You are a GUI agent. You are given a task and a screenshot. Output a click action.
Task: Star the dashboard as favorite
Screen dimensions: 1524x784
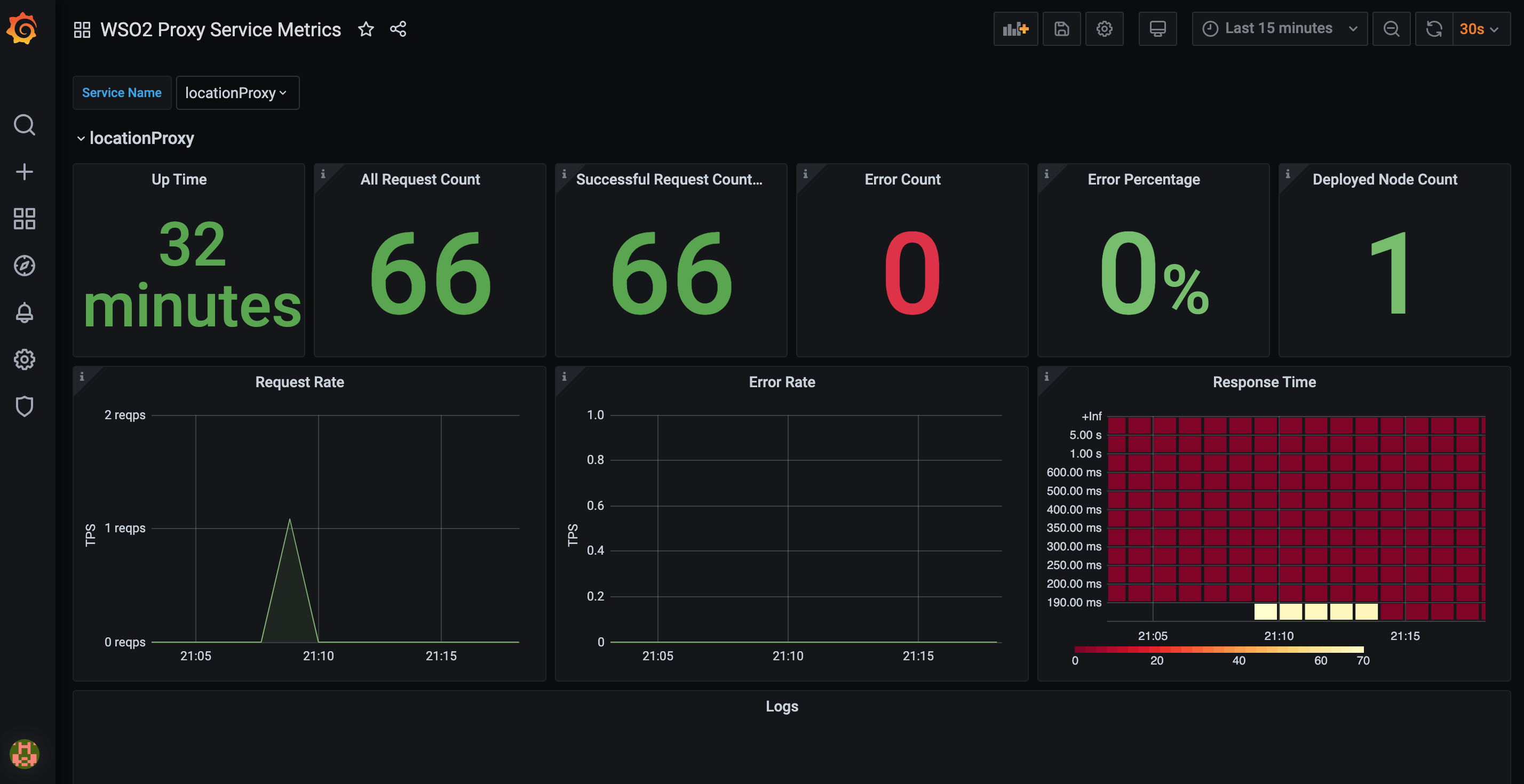[x=366, y=29]
